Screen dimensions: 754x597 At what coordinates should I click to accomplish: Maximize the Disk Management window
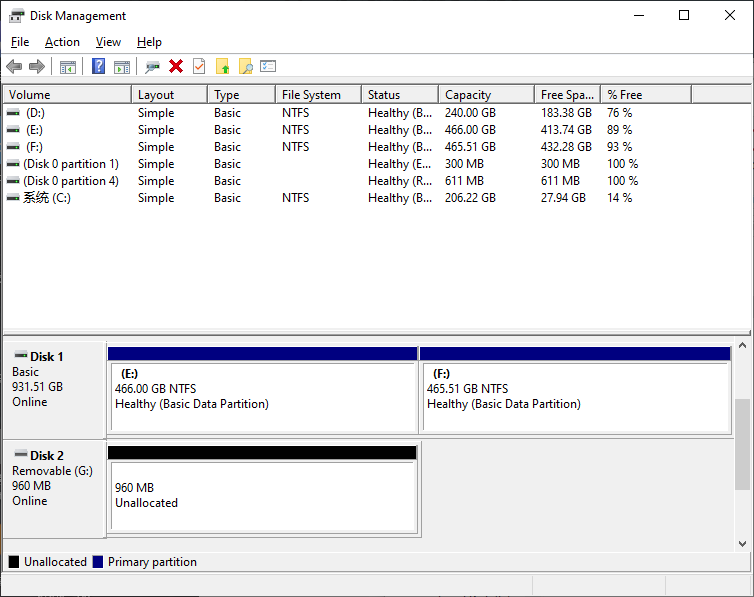(684, 15)
